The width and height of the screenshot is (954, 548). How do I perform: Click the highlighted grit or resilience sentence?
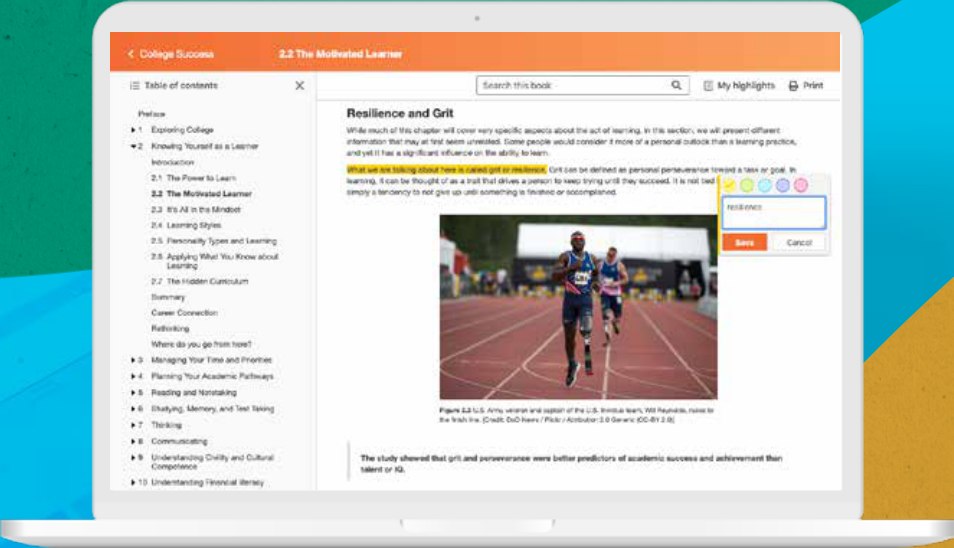pos(447,170)
